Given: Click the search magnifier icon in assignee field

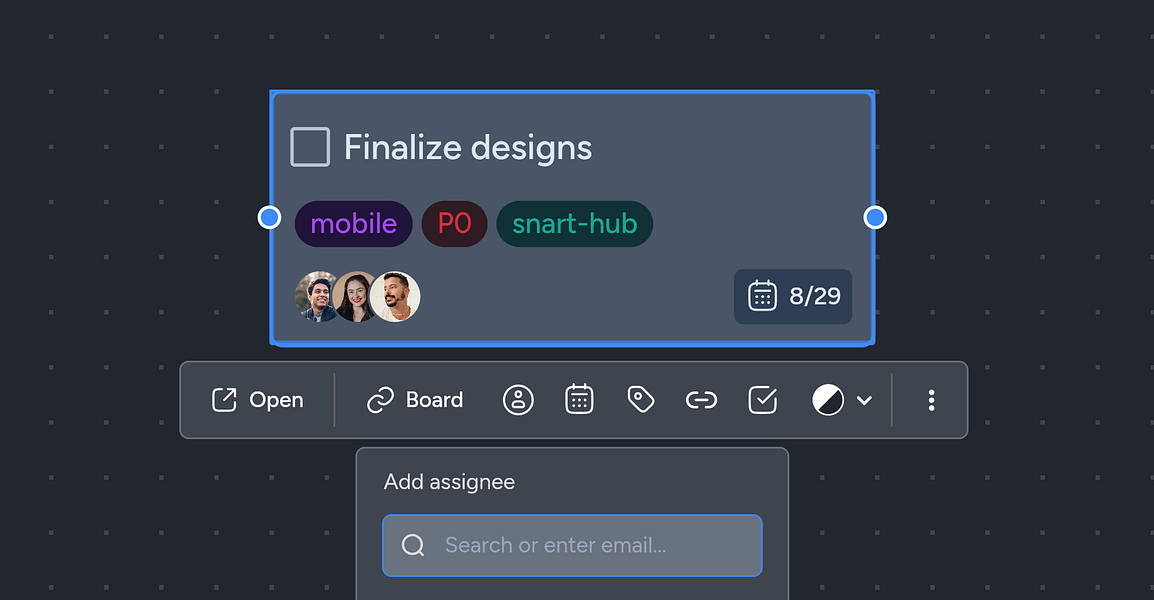Looking at the screenshot, I should coord(413,546).
